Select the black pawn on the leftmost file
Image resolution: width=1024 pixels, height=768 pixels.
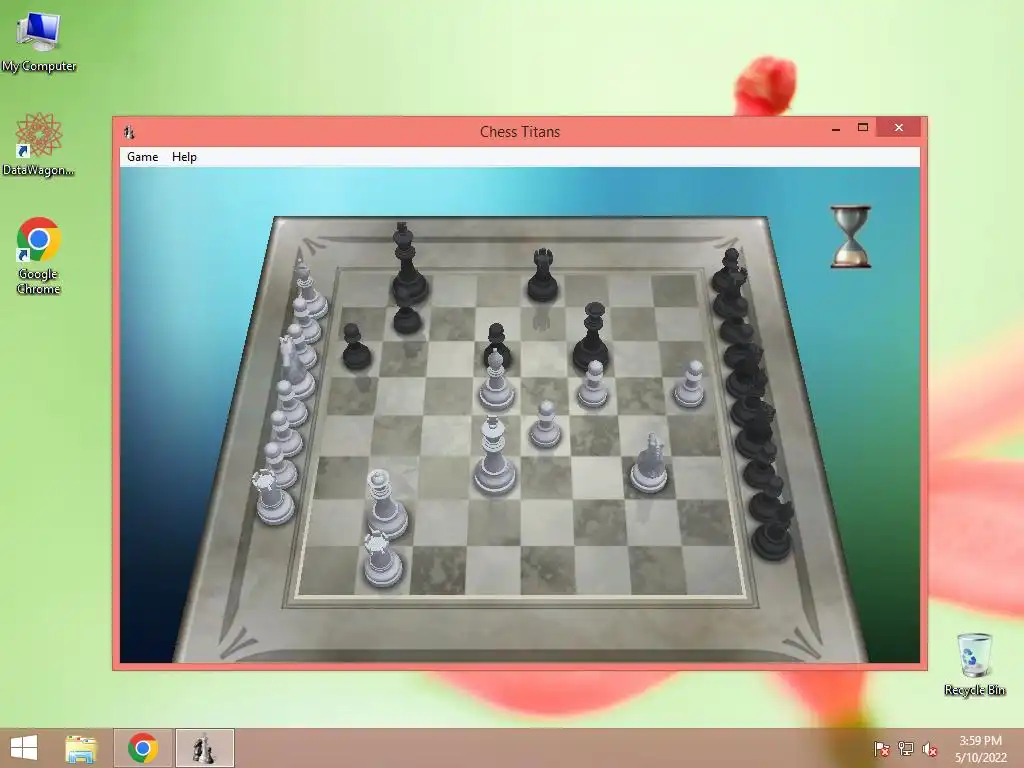[x=356, y=346]
